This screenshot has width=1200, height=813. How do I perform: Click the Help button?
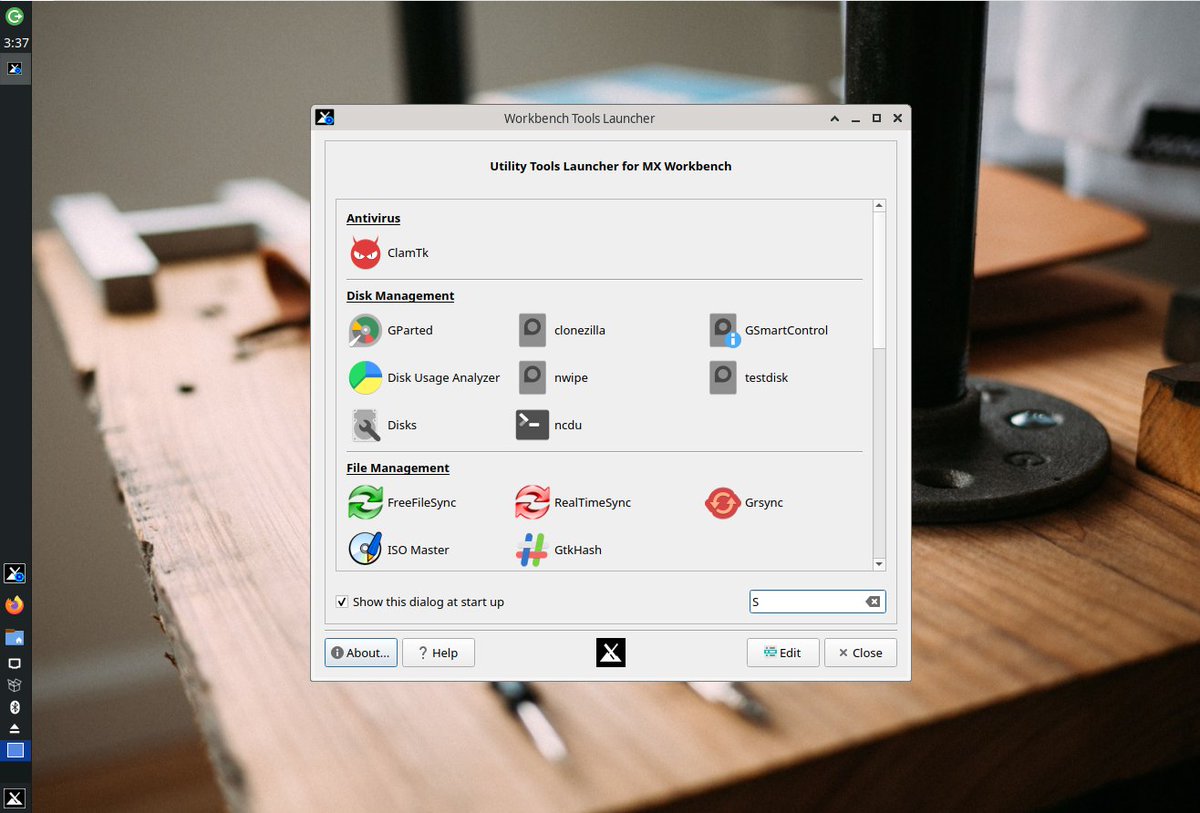438,653
